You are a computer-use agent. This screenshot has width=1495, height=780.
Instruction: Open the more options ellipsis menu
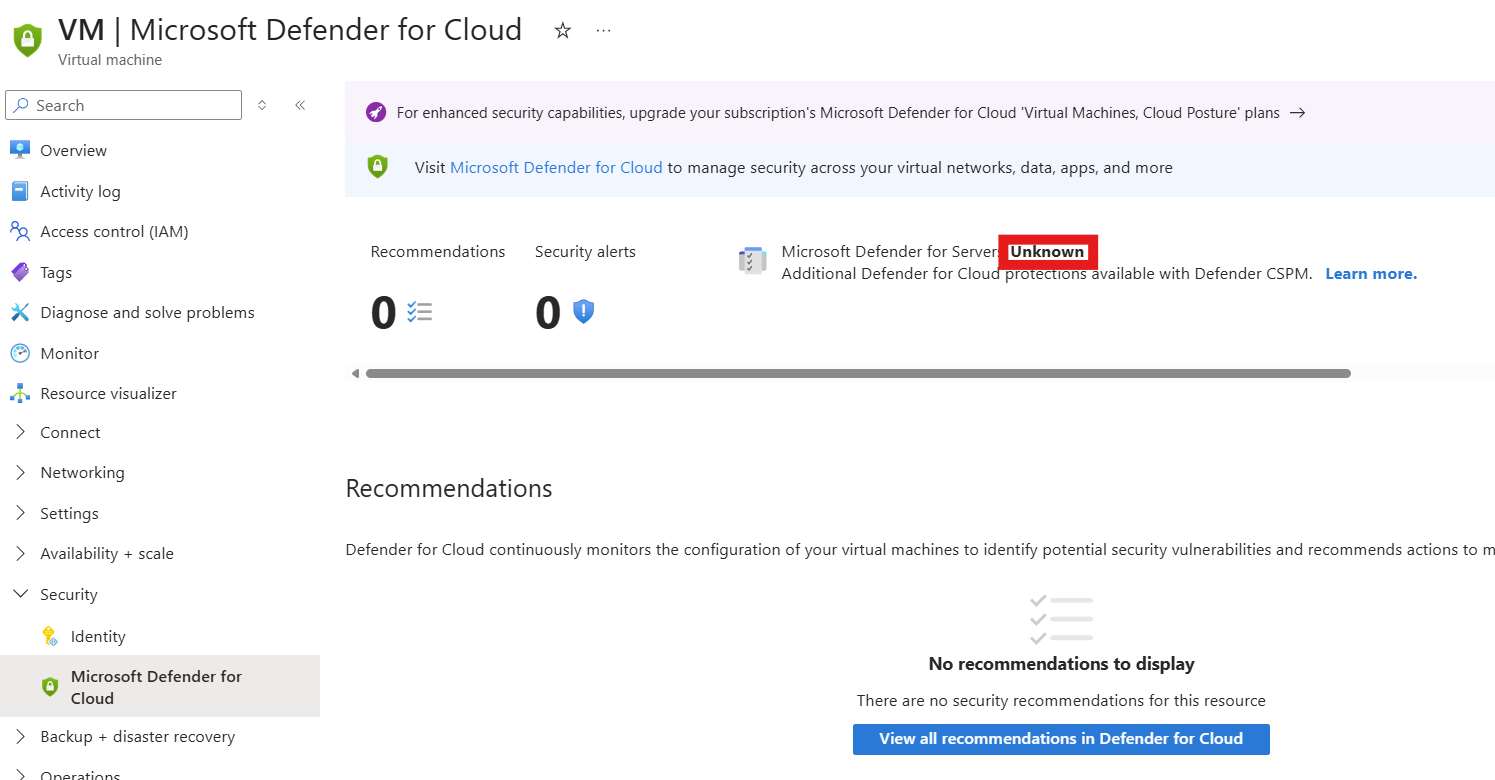tap(603, 30)
